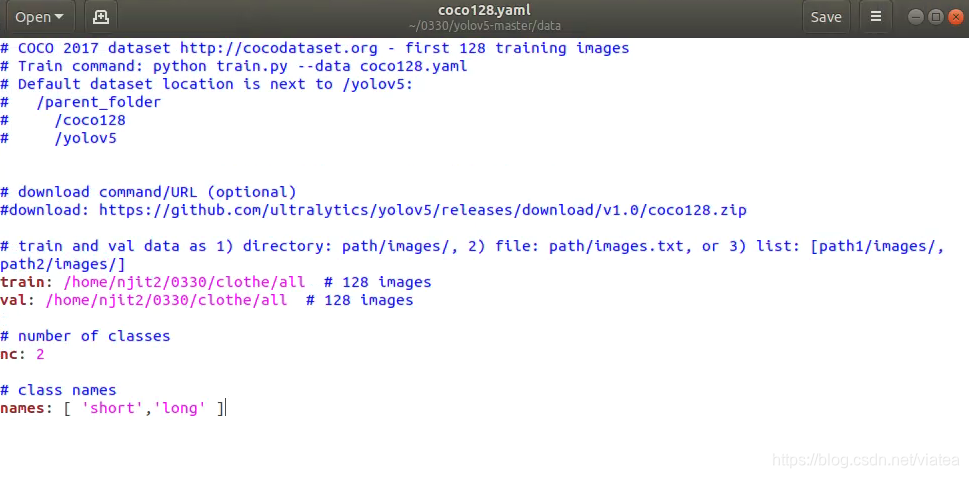The image size is (969, 478).
Task: Click the 'path2/images/]' wrapped line
Action: click(x=62, y=265)
